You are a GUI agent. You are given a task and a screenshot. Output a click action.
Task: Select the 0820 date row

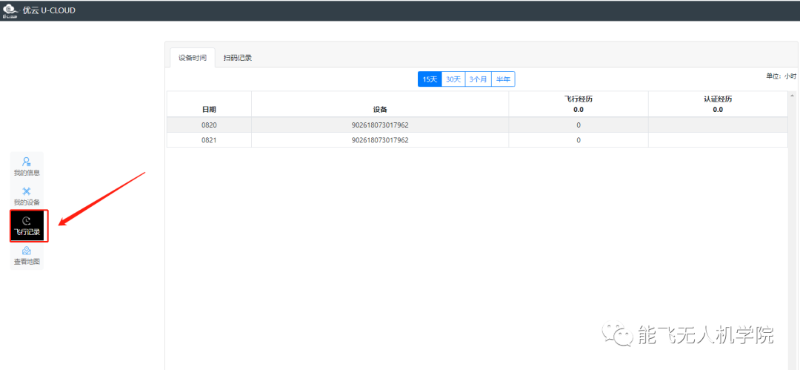[x=477, y=125]
